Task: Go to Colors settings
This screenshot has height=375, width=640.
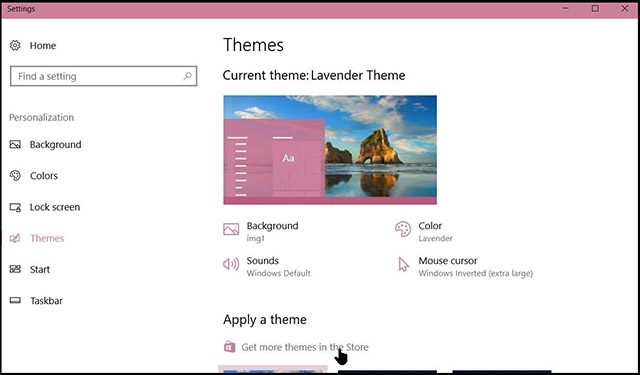Action: (x=44, y=176)
